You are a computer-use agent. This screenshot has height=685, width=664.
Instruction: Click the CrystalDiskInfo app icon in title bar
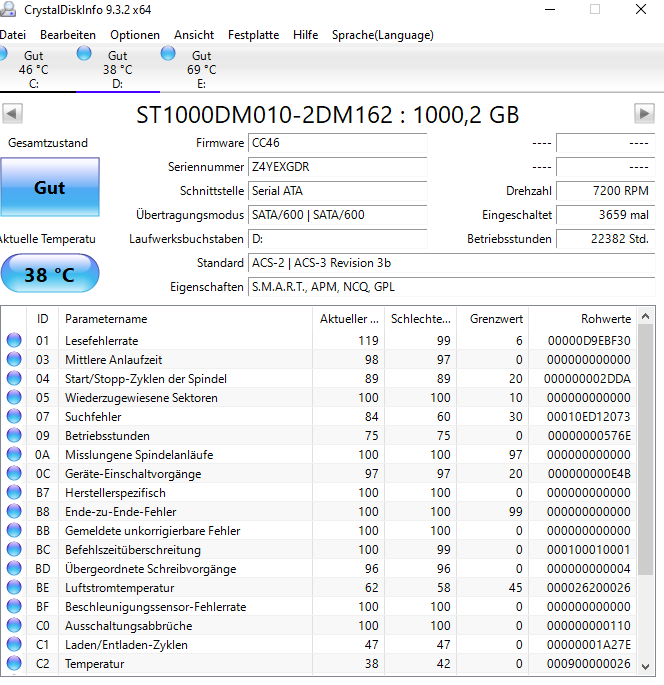(x=7, y=10)
